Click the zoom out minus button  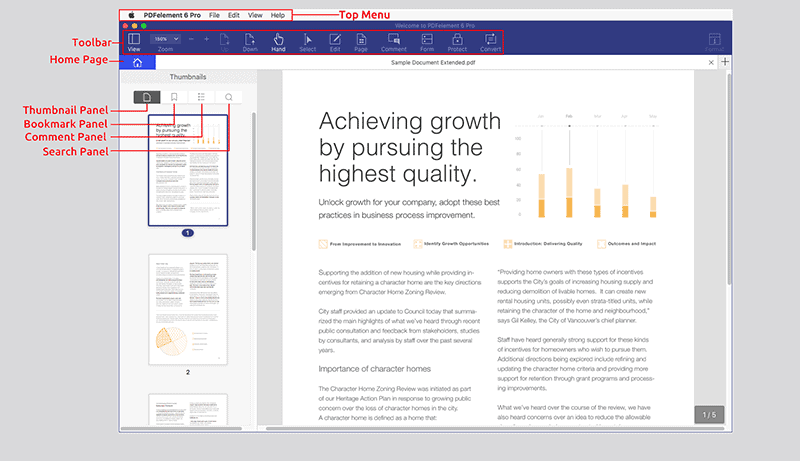[191, 39]
